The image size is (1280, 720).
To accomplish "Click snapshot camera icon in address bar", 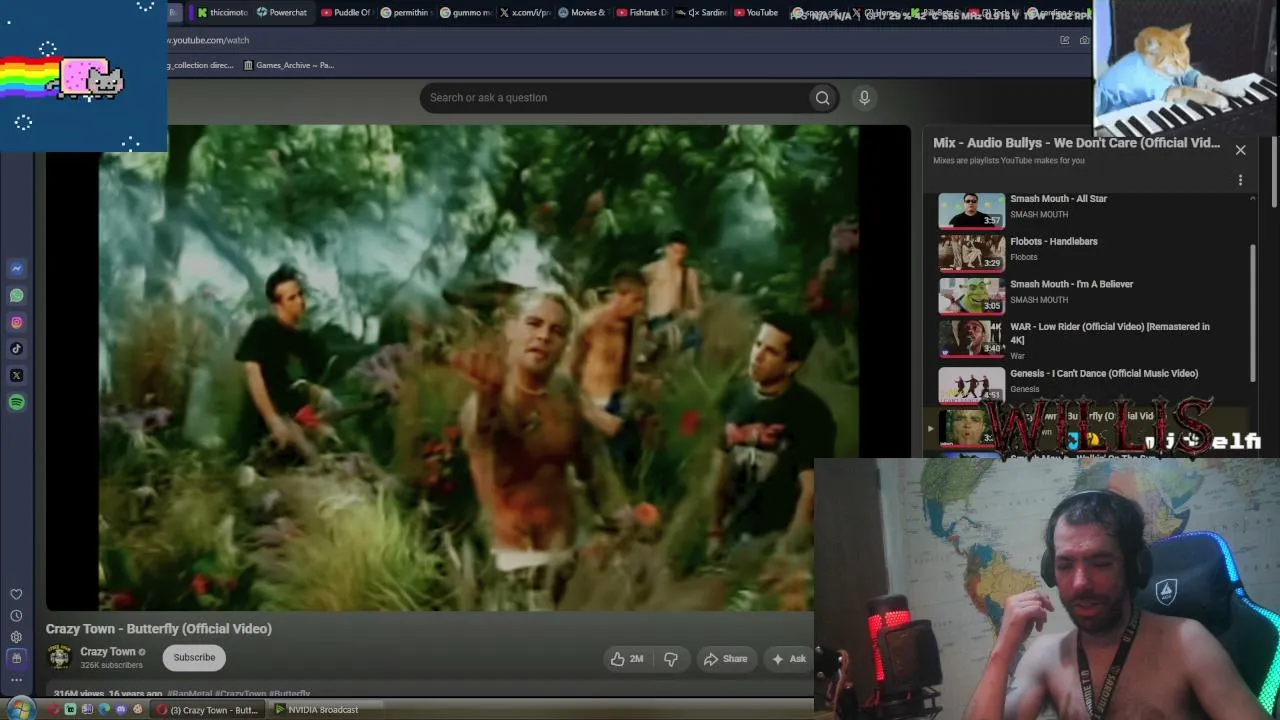I will 1084,40.
